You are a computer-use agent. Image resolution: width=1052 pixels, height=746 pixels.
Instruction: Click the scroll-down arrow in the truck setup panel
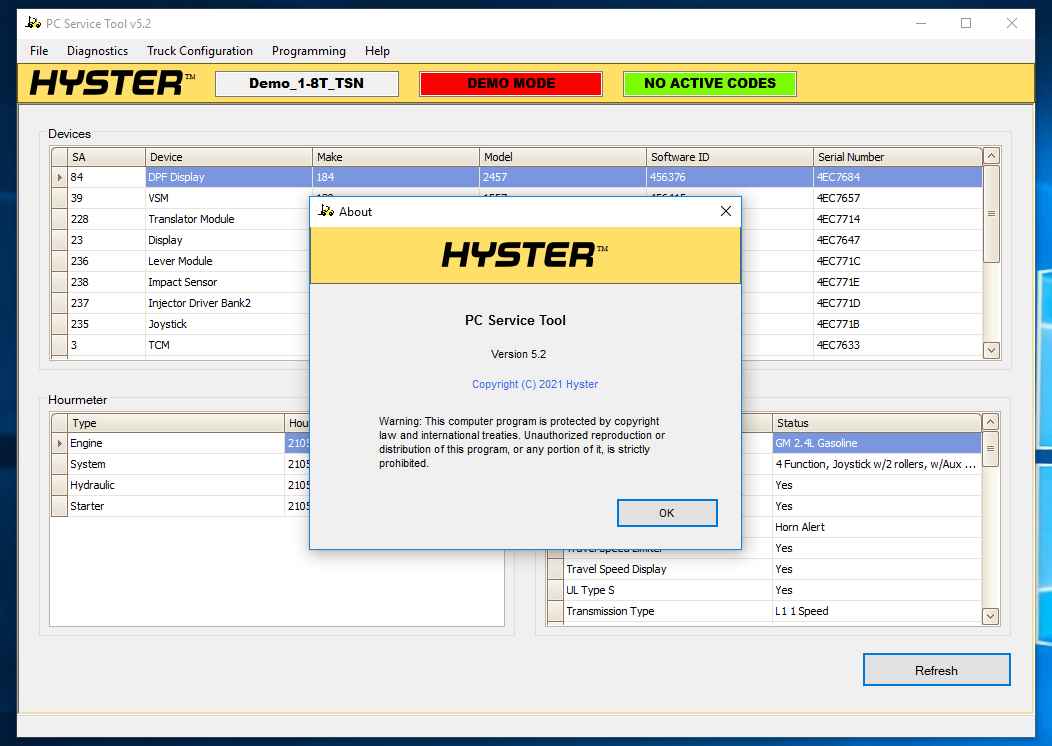point(990,616)
